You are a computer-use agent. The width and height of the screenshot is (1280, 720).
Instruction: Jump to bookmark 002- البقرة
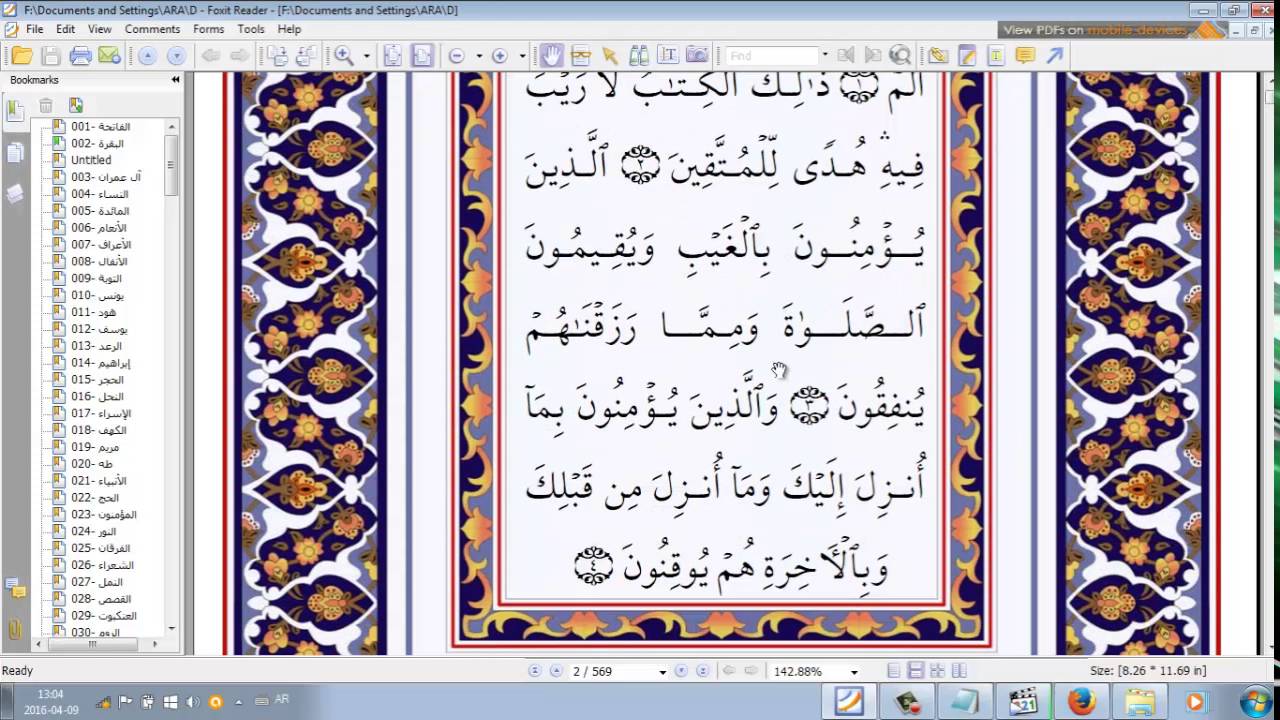point(97,144)
